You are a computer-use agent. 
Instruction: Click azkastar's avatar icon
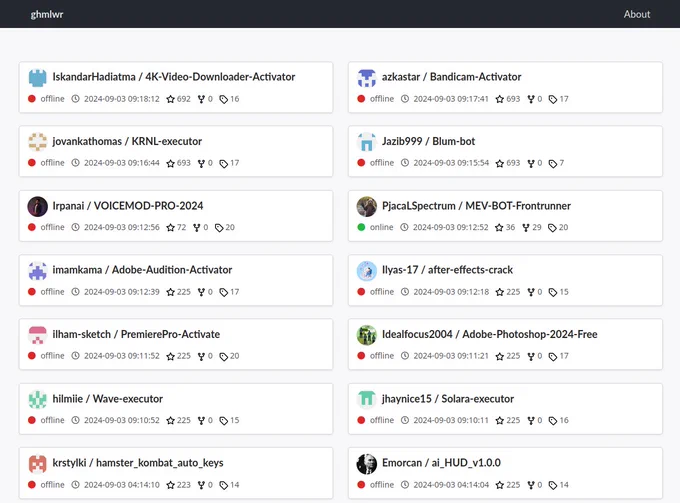(367, 78)
